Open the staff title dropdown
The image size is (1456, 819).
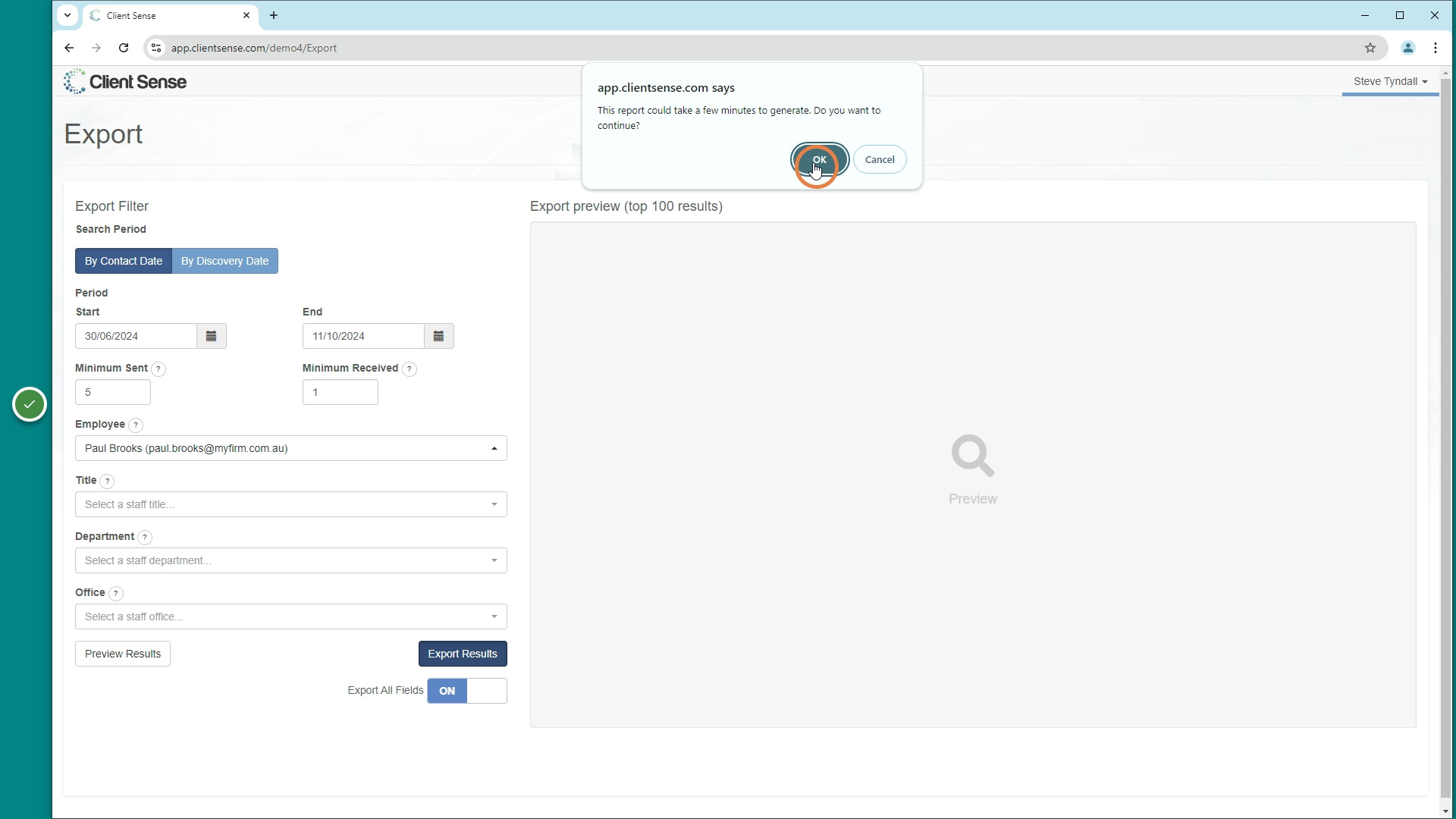(x=291, y=504)
